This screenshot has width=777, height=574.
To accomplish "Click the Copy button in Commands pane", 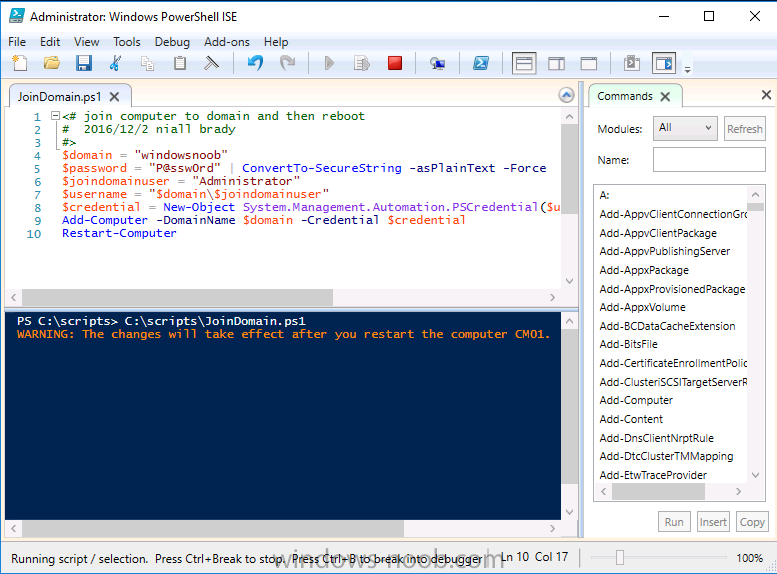I will tap(752, 522).
